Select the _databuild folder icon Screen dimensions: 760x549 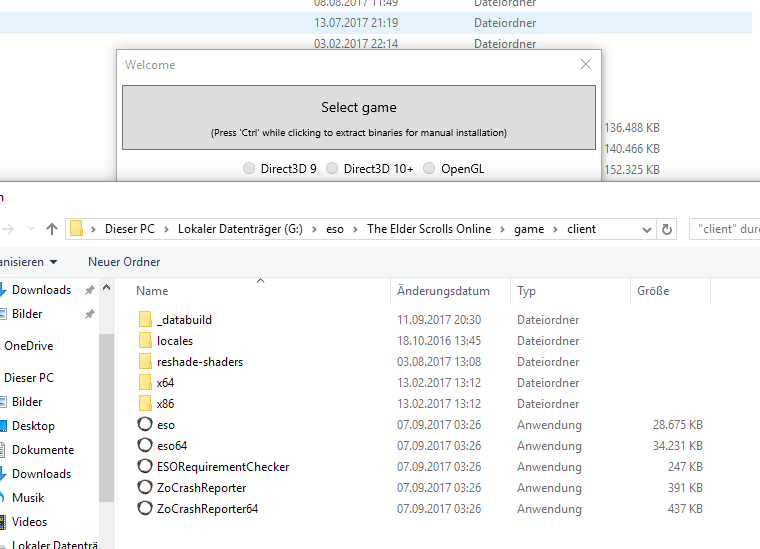(x=145, y=320)
